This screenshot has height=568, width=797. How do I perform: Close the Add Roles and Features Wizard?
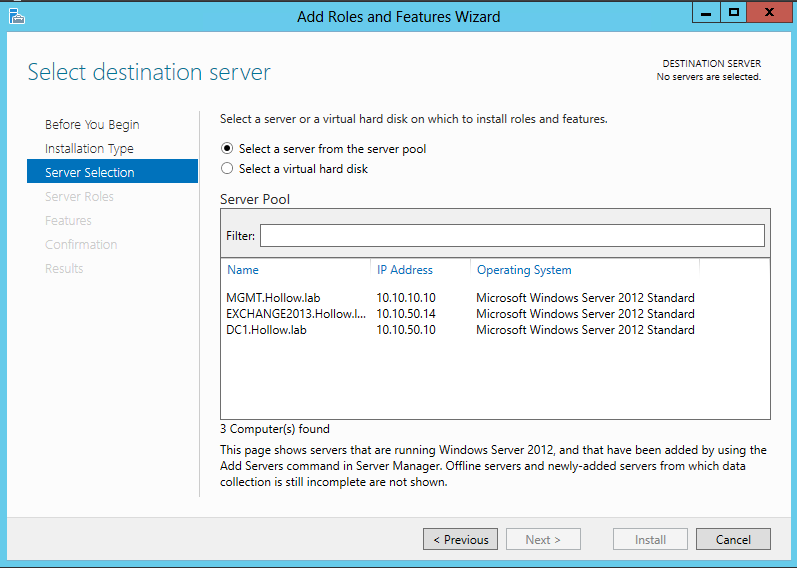click(x=769, y=13)
